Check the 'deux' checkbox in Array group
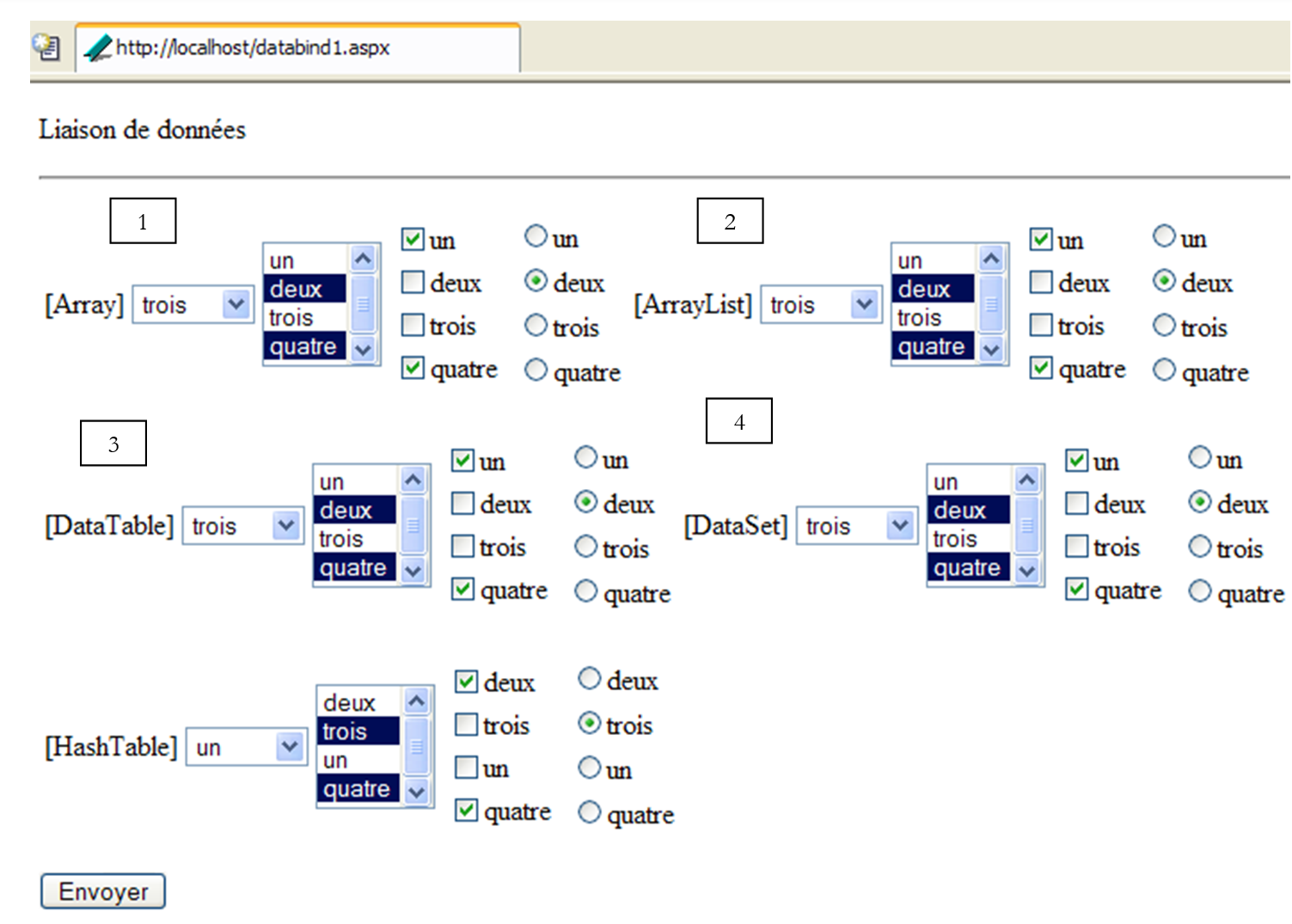This screenshot has width=1292, height=924. 413,282
